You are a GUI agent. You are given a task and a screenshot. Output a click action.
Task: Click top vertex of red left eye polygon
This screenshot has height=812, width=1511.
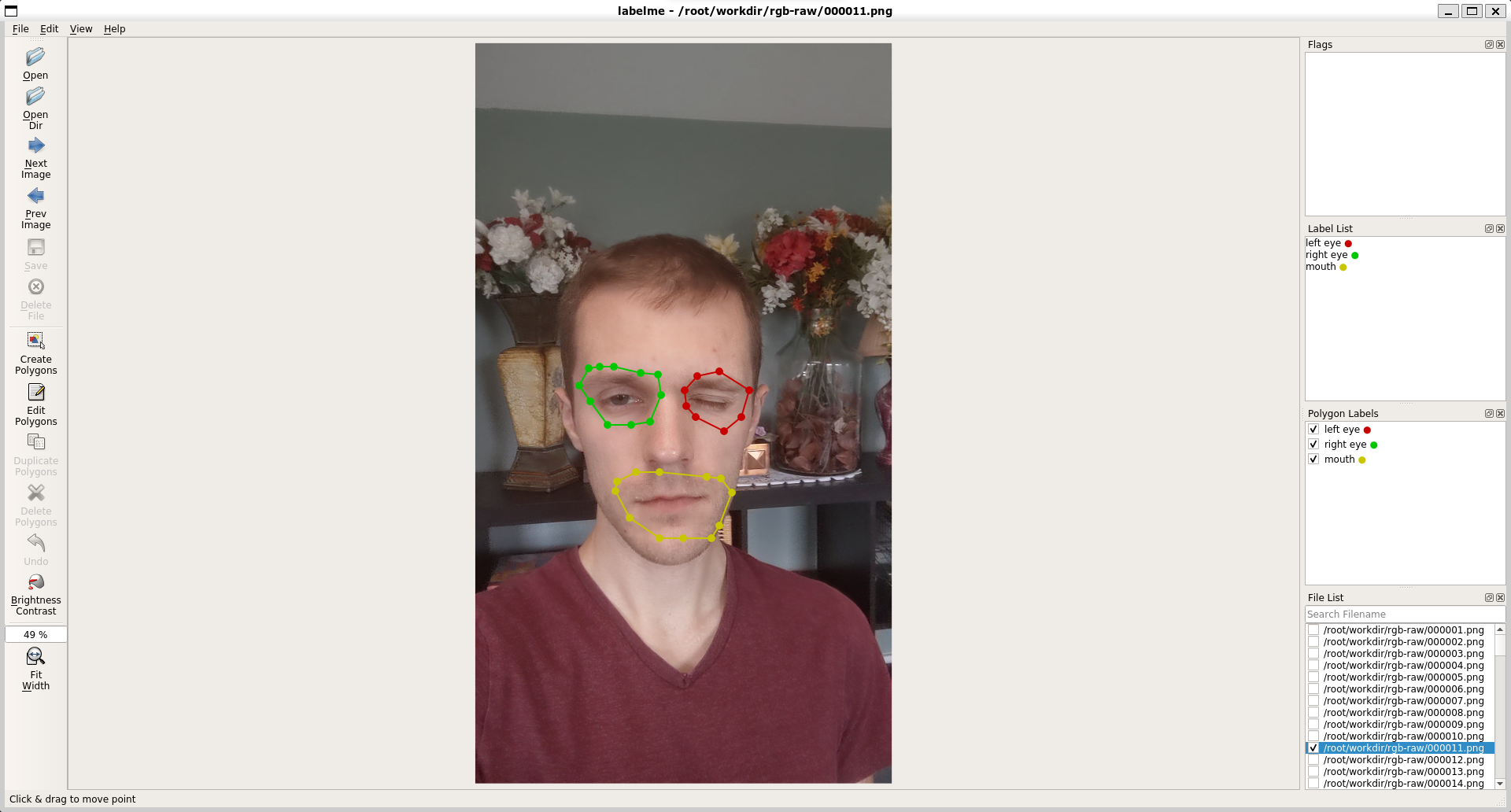coord(719,371)
